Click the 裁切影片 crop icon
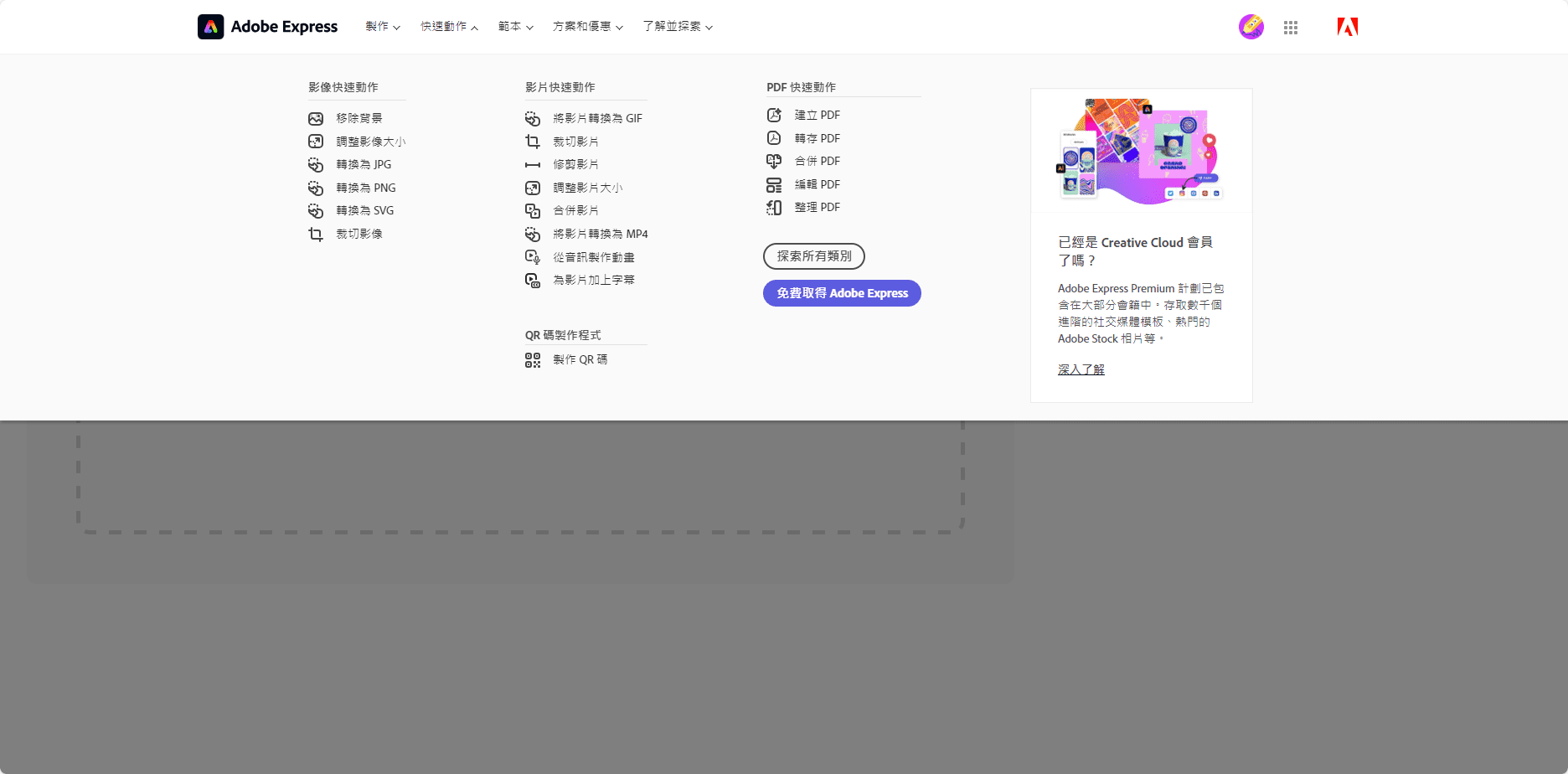The height and width of the screenshot is (774, 1568). coord(533,142)
